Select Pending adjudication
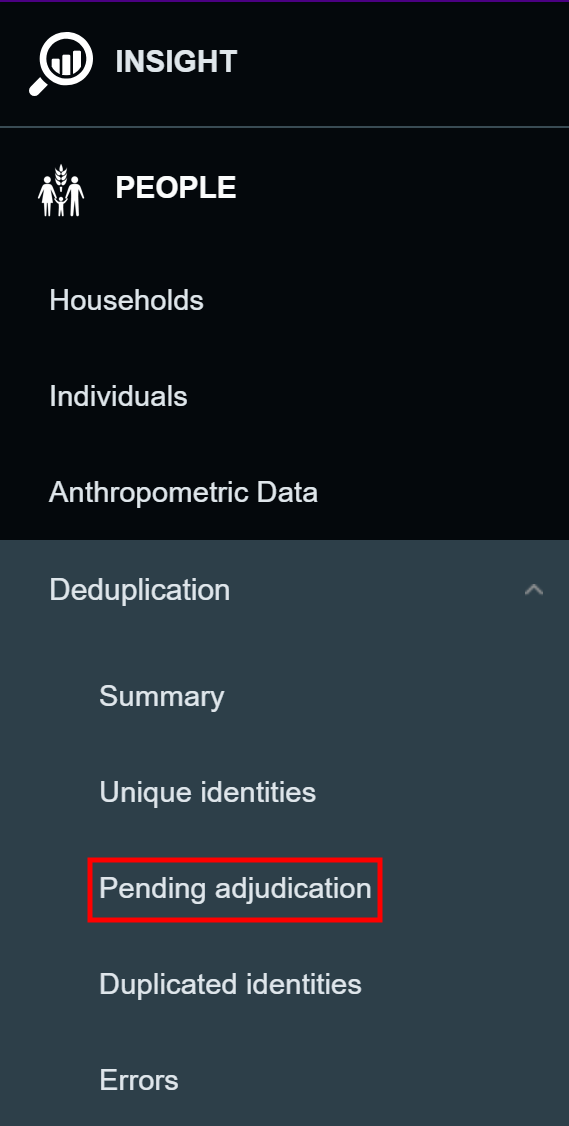The height and width of the screenshot is (1126, 569). coord(235,889)
